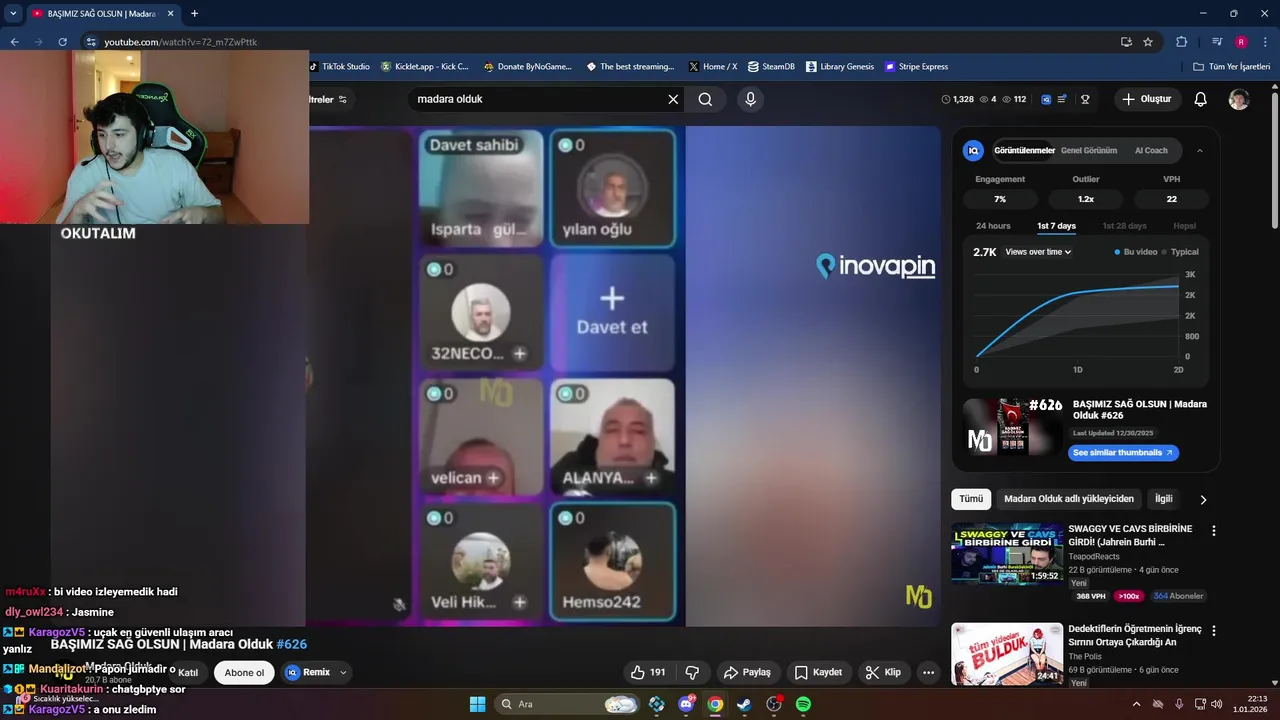Open the Windows Start menu
Image resolution: width=1280 pixels, height=720 pixels.
(477, 704)
